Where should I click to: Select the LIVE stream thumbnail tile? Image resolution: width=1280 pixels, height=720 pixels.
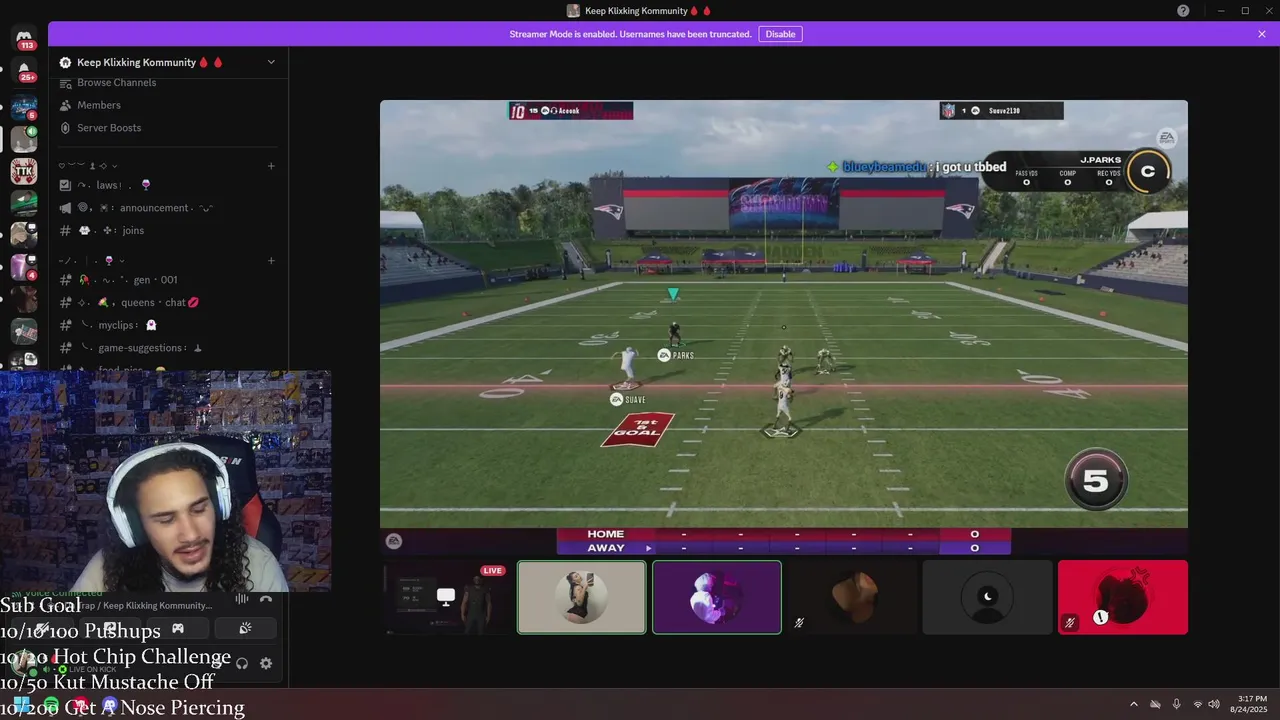point(446,597)
